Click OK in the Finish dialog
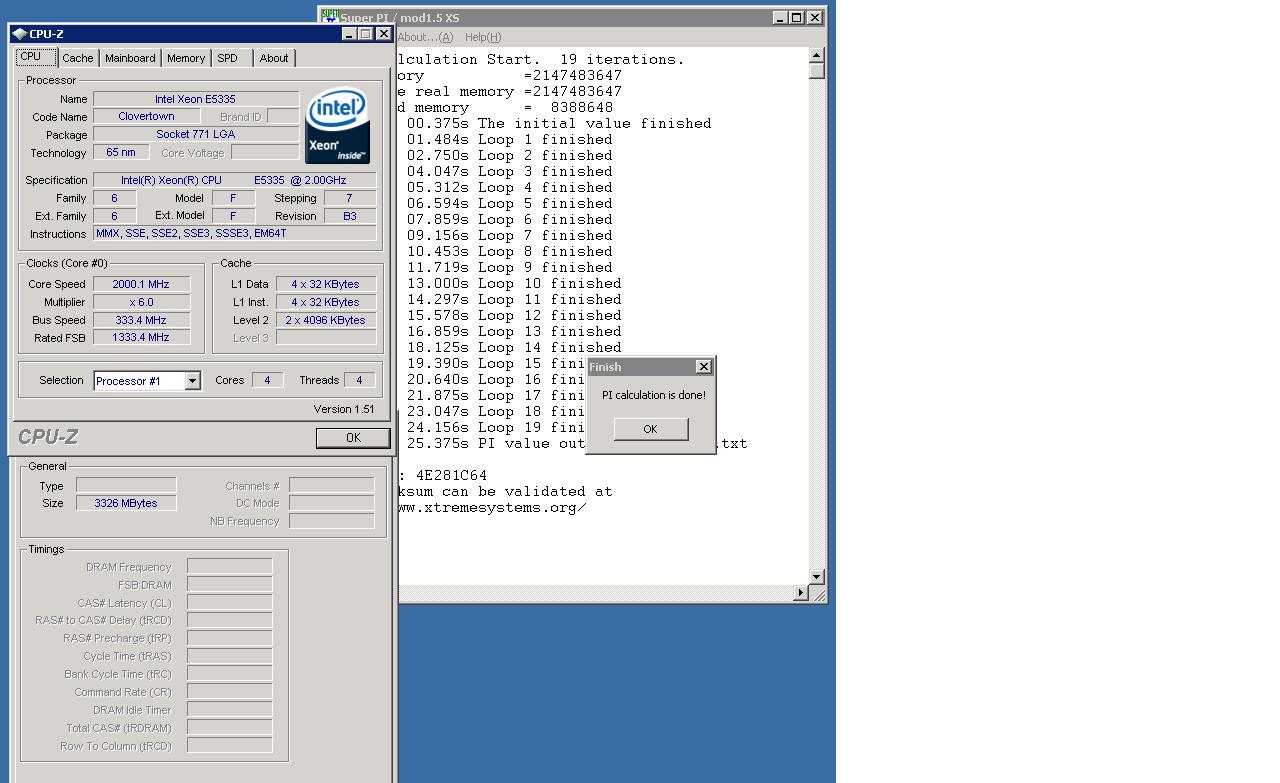Image resolution: width=1280 pixels, height=783 pixels. click(650, 429)
